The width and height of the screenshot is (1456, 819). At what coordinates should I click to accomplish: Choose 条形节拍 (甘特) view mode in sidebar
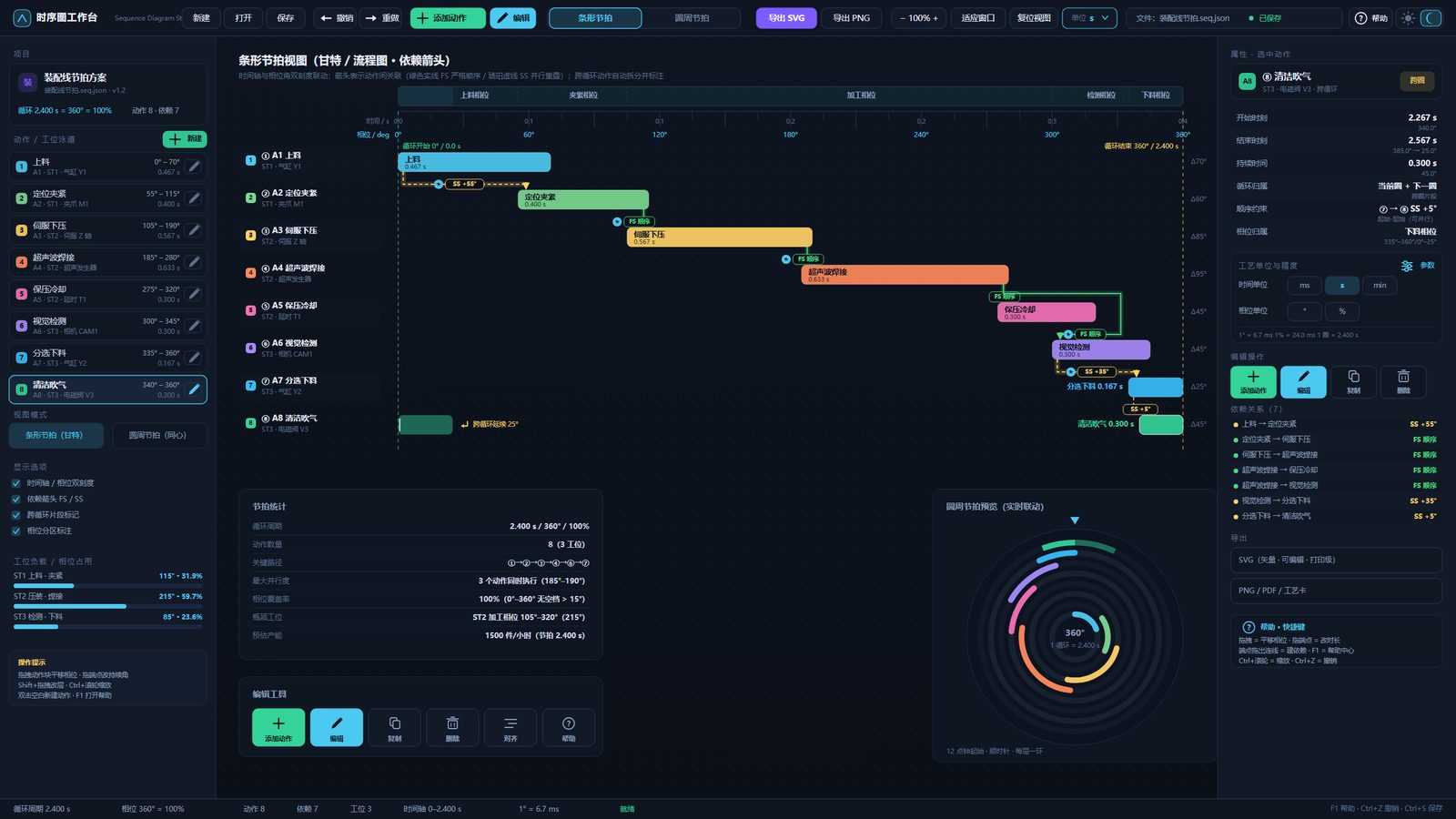(x=56, y=436)
